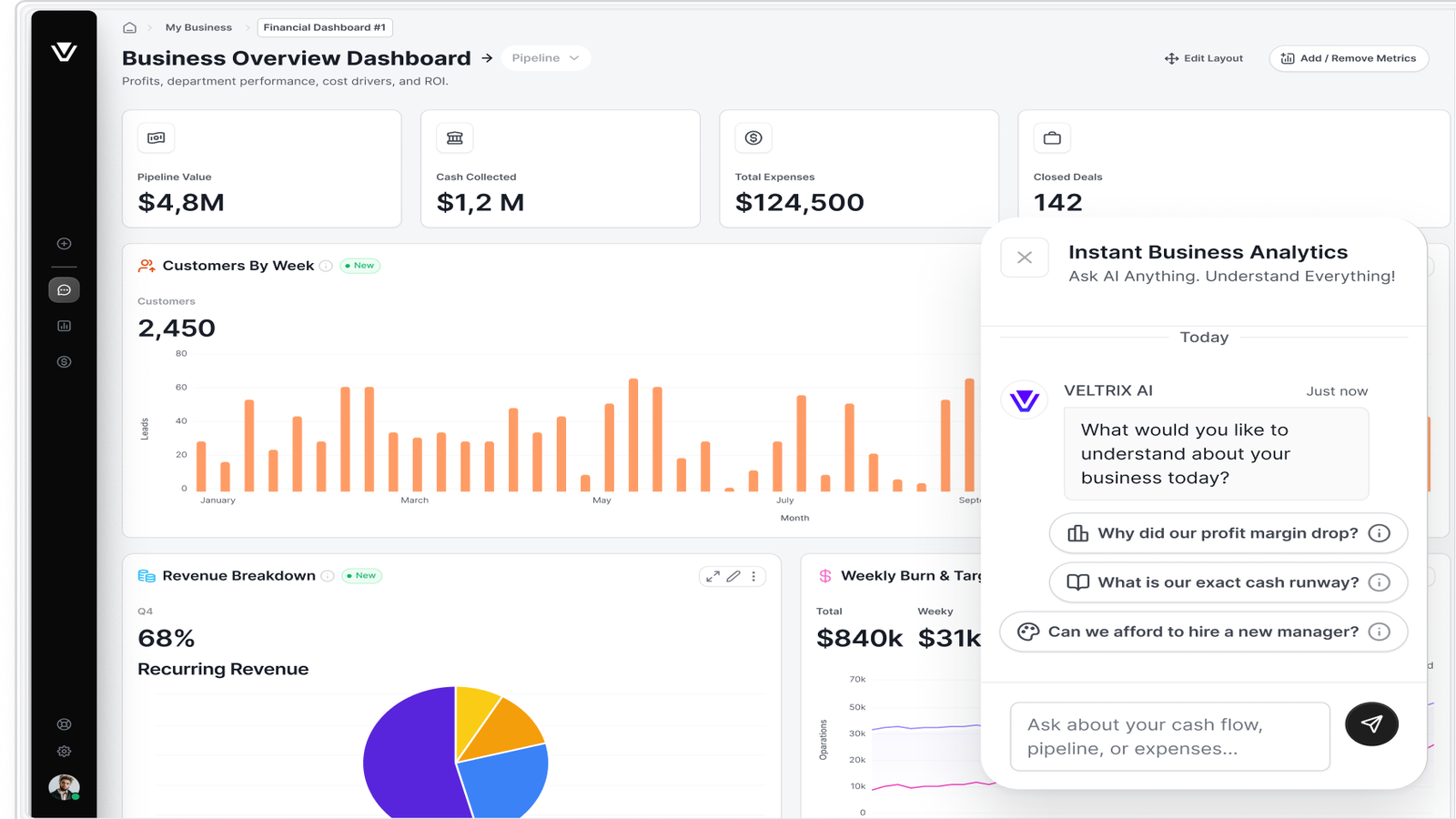The image size is (1456, 819).
Task: Send message with paper plane button
Action: tap(1371, 724)
